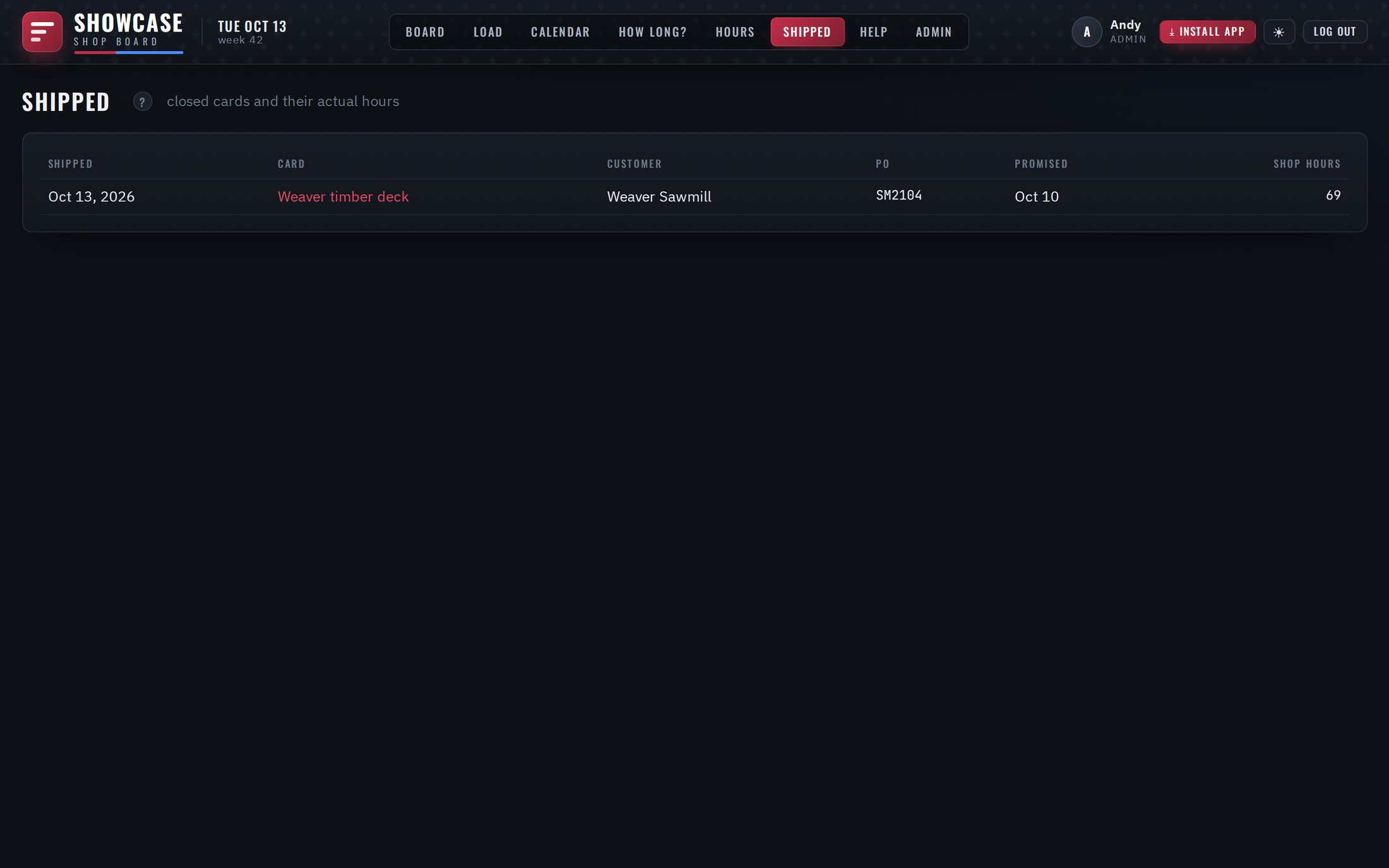Toggle the light theme sun icon

1279,32
